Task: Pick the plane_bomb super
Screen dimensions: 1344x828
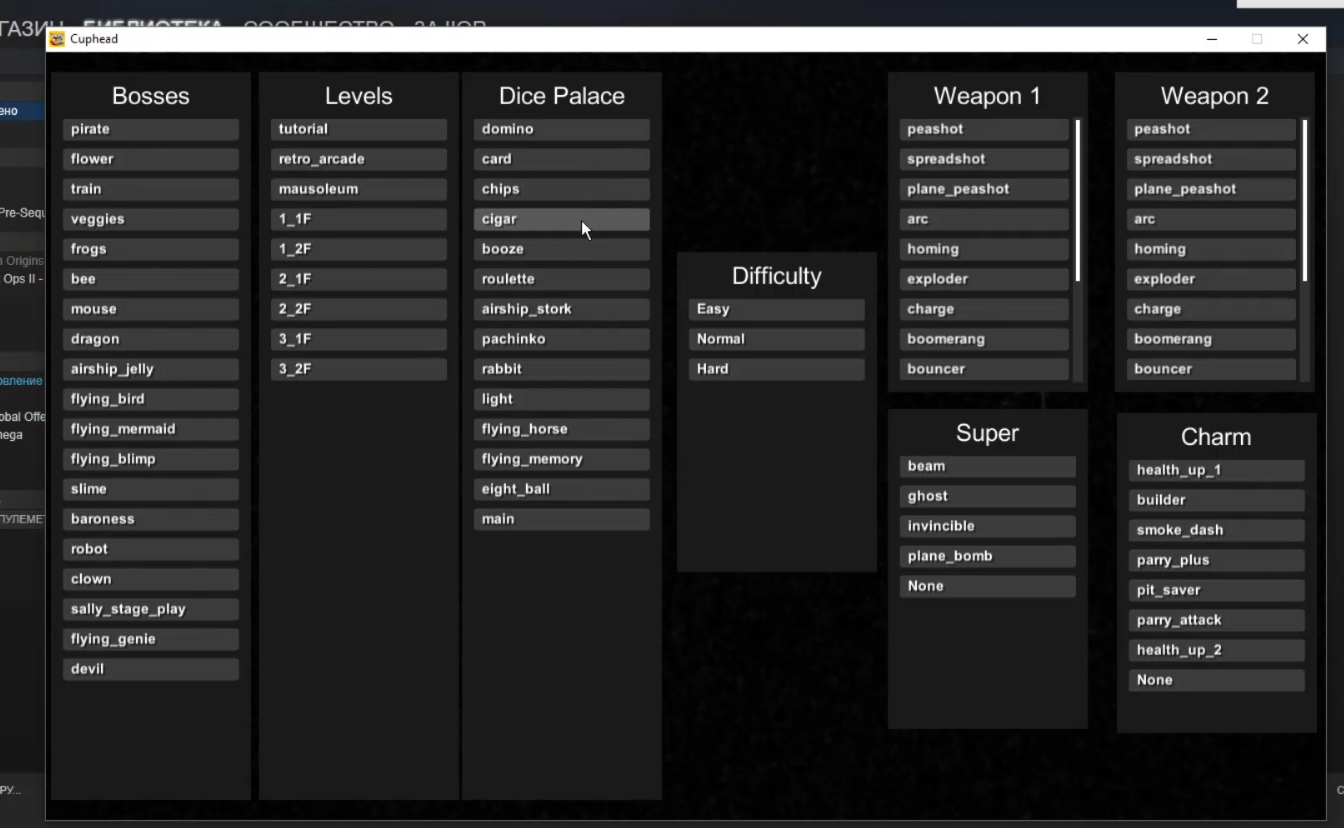Action: point(988,557)
